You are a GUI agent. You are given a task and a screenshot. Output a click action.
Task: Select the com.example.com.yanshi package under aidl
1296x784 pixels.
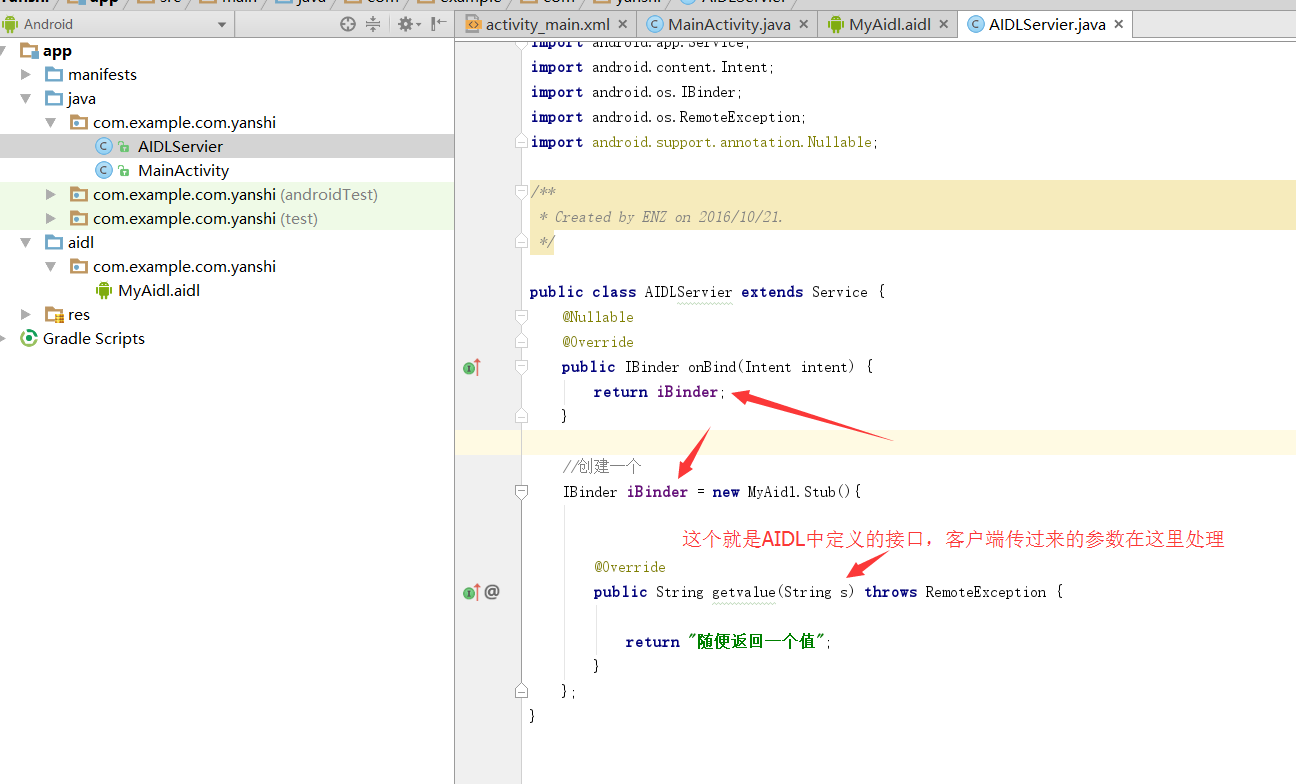(x=184, y=266)
